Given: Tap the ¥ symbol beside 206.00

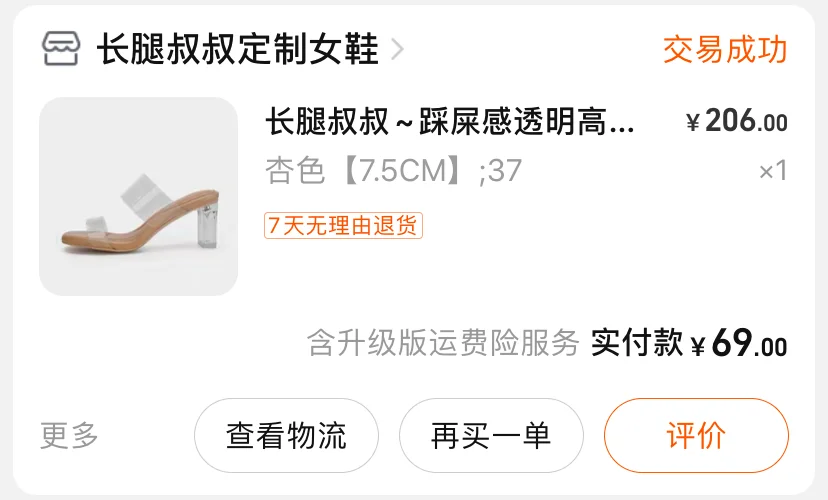Looking at the screenshot, I should pos(692,123).
